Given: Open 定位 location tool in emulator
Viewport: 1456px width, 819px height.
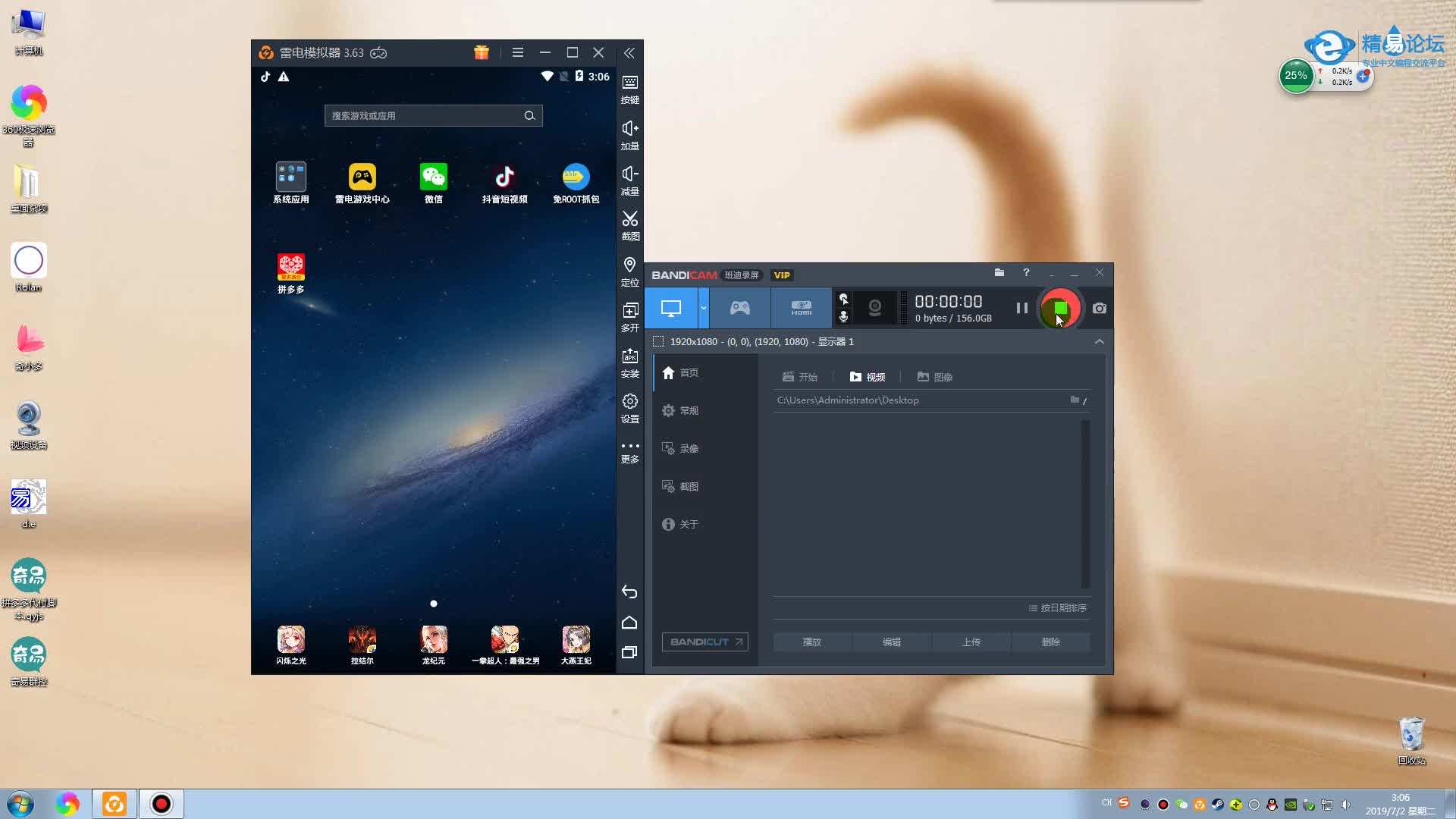Looking at the screenshot, I should [629, 271].
